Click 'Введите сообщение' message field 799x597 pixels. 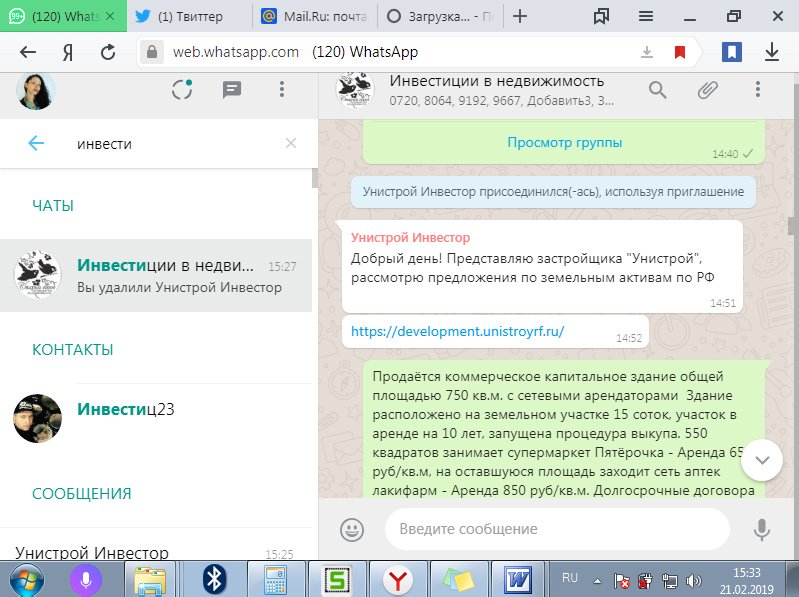[557, 529]
